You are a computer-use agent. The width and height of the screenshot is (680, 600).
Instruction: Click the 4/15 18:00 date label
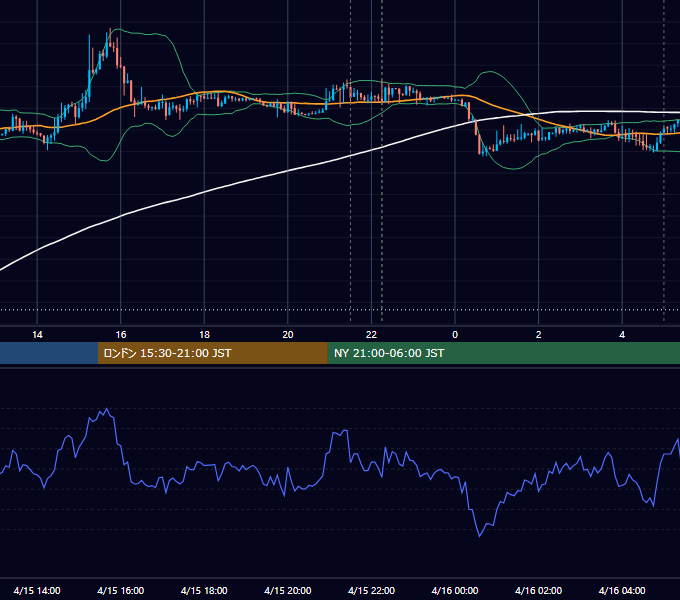[x=204, y=590]
